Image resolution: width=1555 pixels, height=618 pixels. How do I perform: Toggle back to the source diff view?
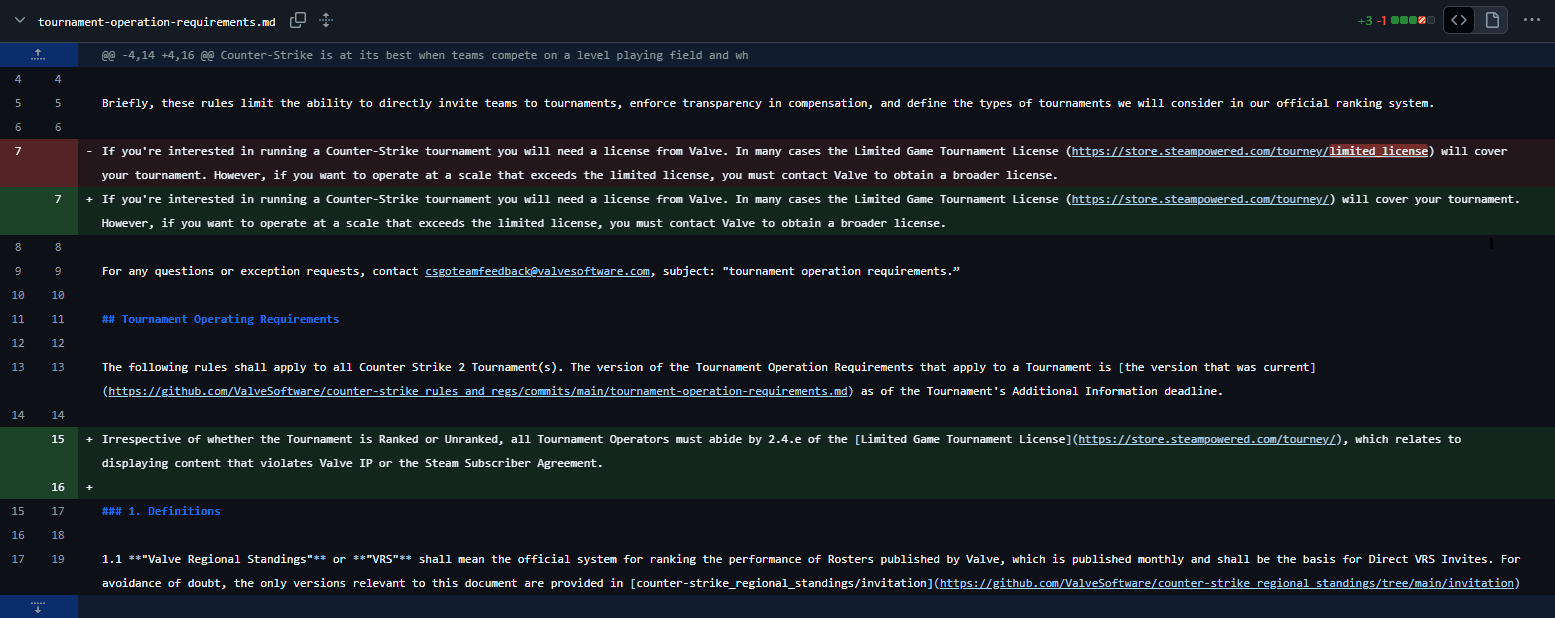tap(1458, 19)
